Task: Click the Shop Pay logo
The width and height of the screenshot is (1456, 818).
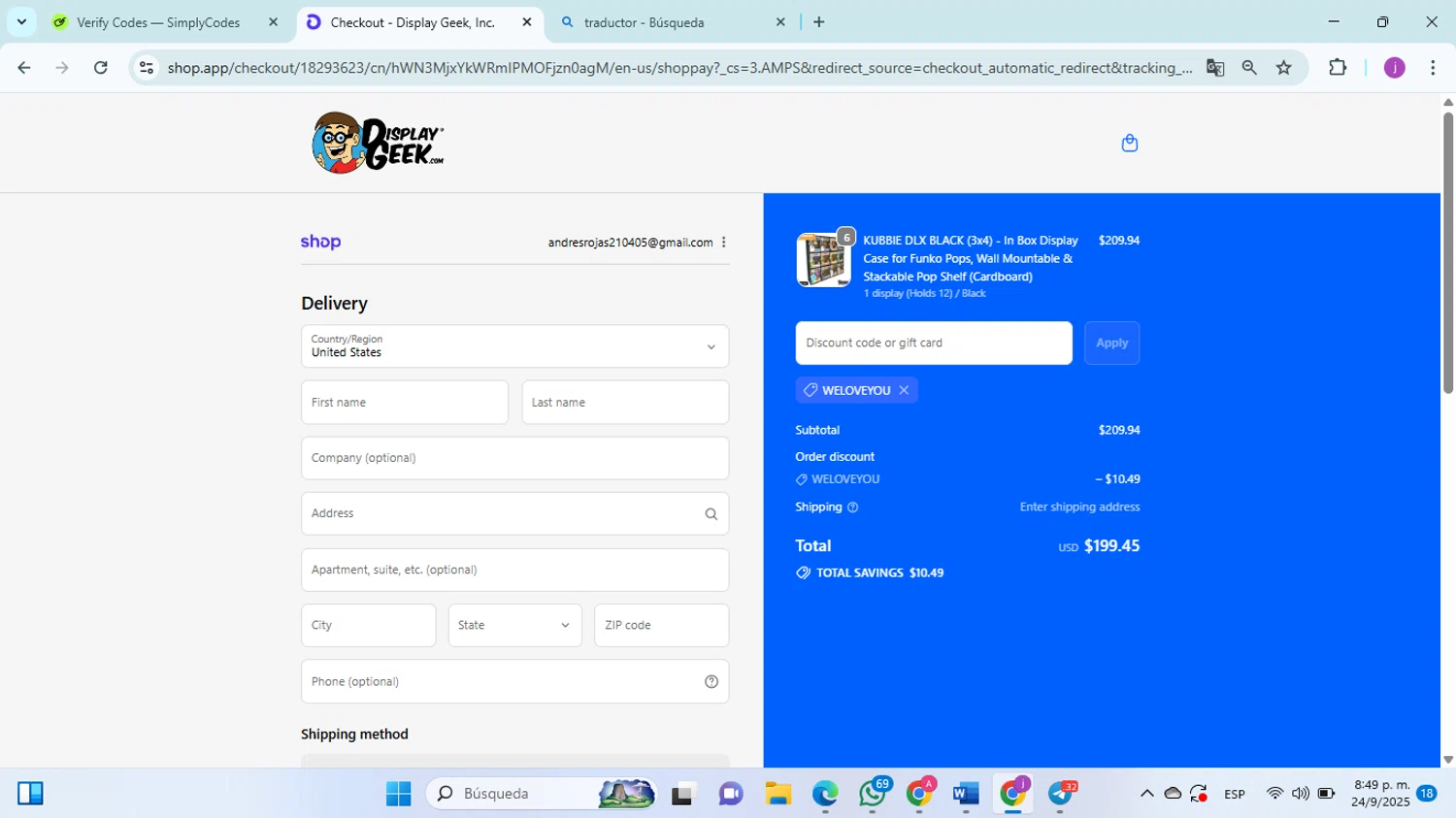Action: (x=320, y=242)
